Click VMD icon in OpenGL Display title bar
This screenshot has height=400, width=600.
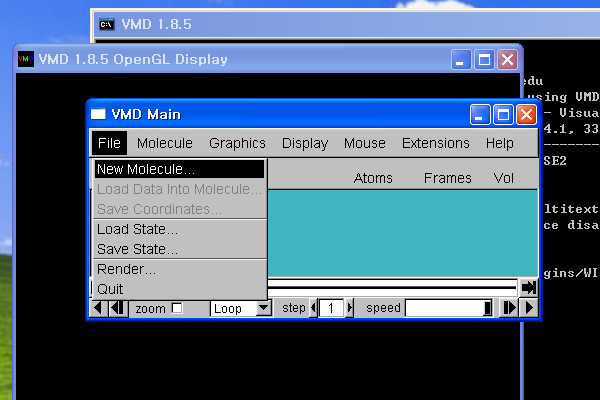(x=26, y=59)
